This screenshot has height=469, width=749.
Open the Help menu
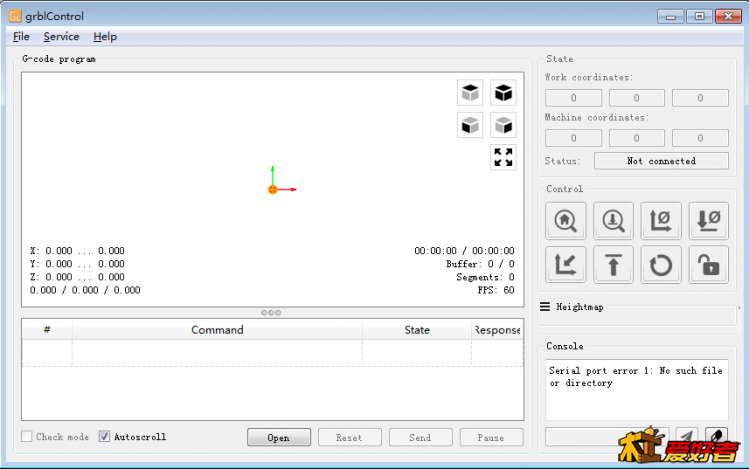click(x=105, y=37)
